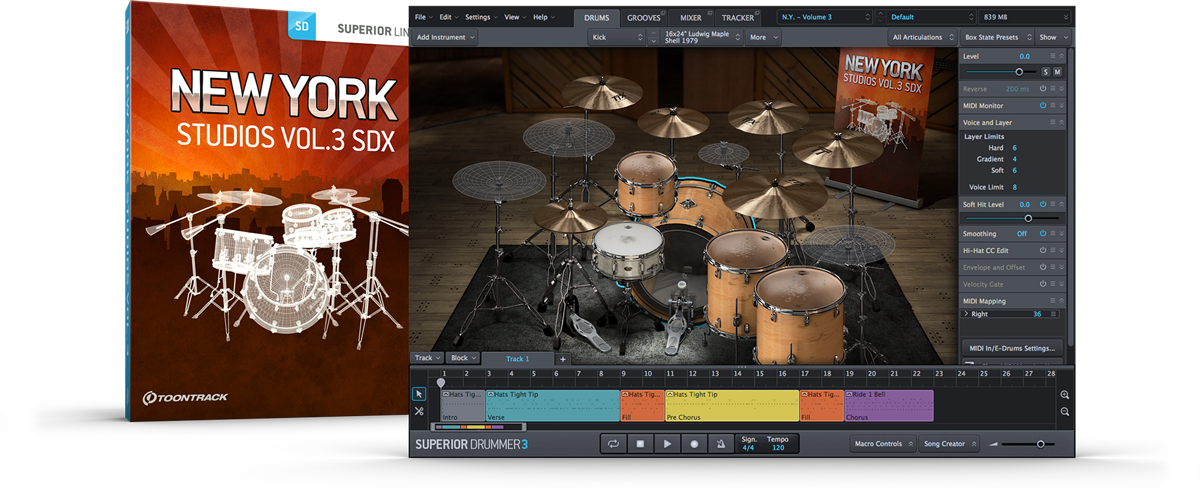Toggle the metronome icon
The image size is (1200, 493).
720,444
